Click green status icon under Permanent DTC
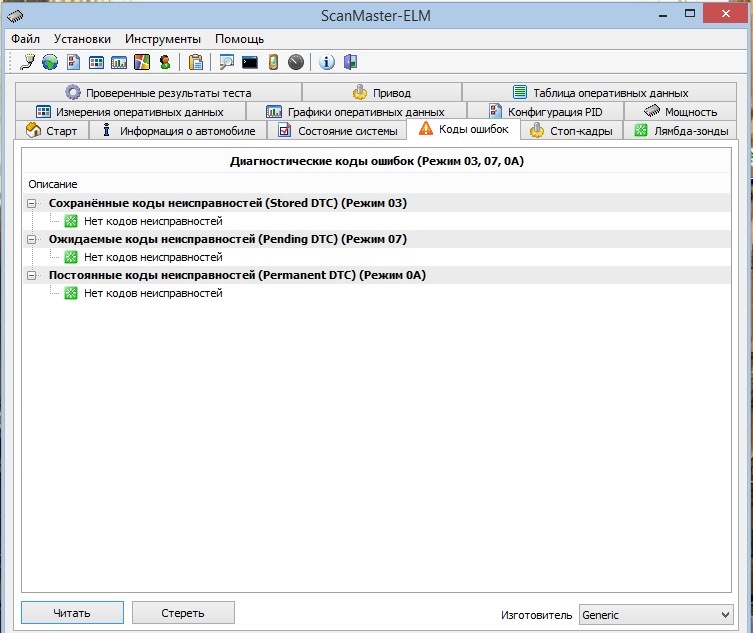This screenshot has width=753, height=633. click(71, 293)
